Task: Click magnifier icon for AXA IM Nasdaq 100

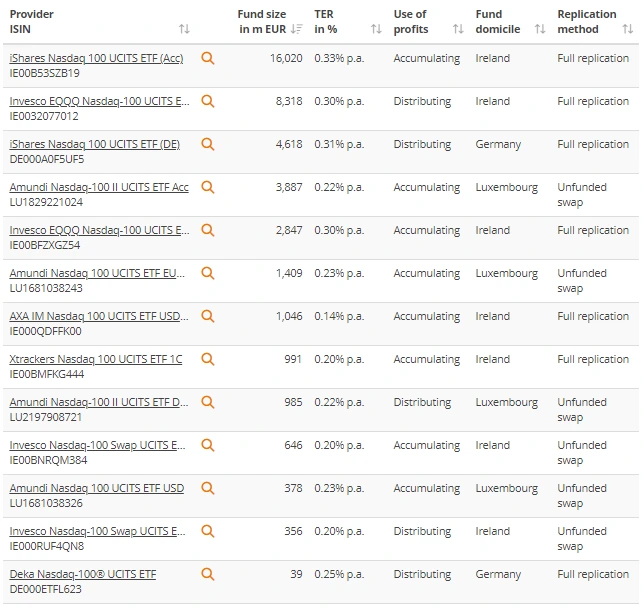Action: [207, 316]
